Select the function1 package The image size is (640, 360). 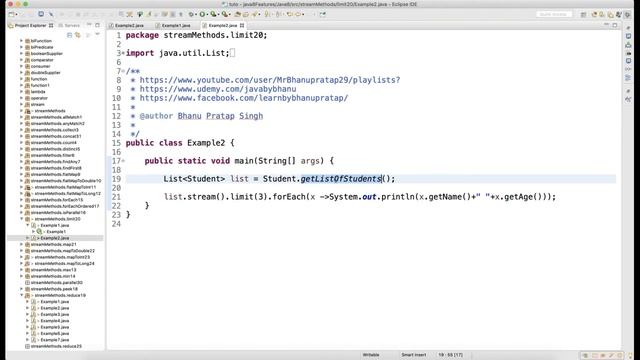[x=40, y=85]
